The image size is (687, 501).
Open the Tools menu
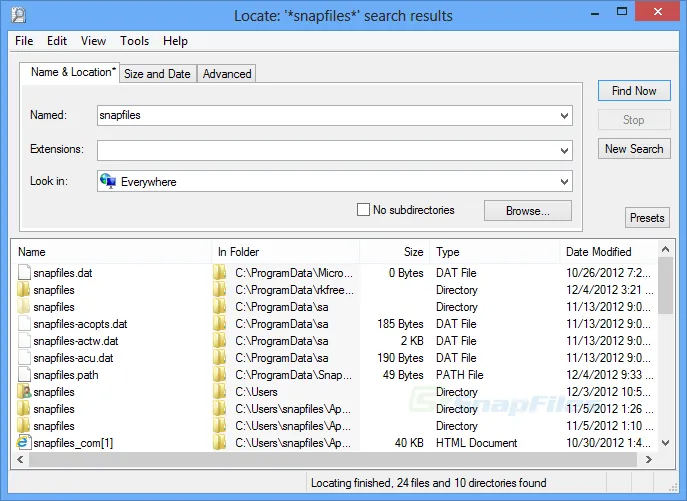[135, 41]
